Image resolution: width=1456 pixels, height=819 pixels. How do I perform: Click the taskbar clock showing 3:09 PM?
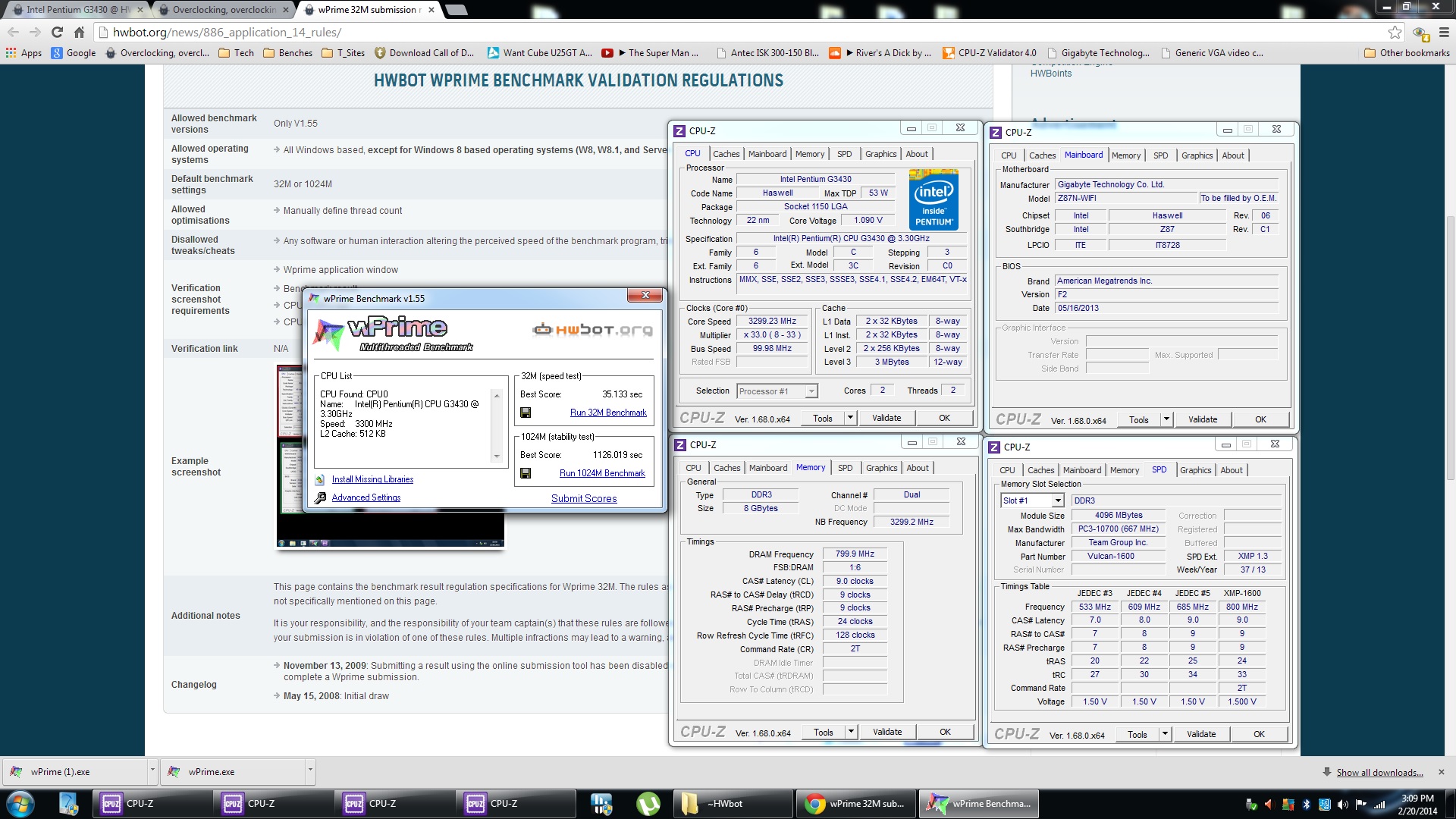tap(1417, 804)
